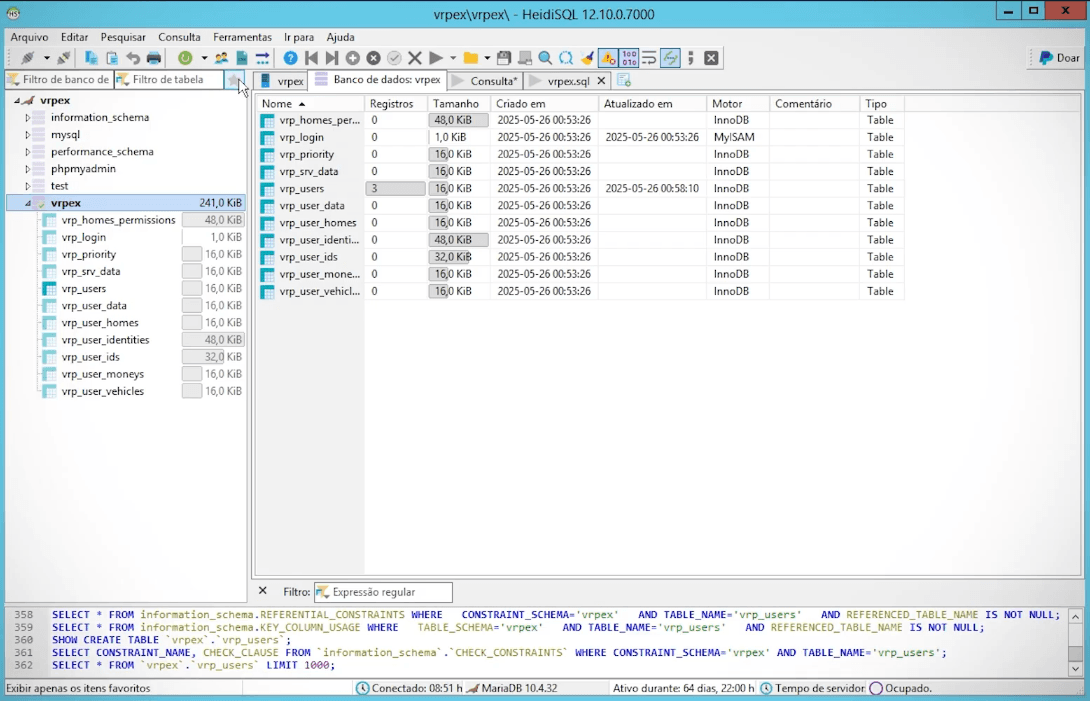This screenshot has height=701, width=1090.
Task: Close the filter panel with X
Action: [263, 591]
